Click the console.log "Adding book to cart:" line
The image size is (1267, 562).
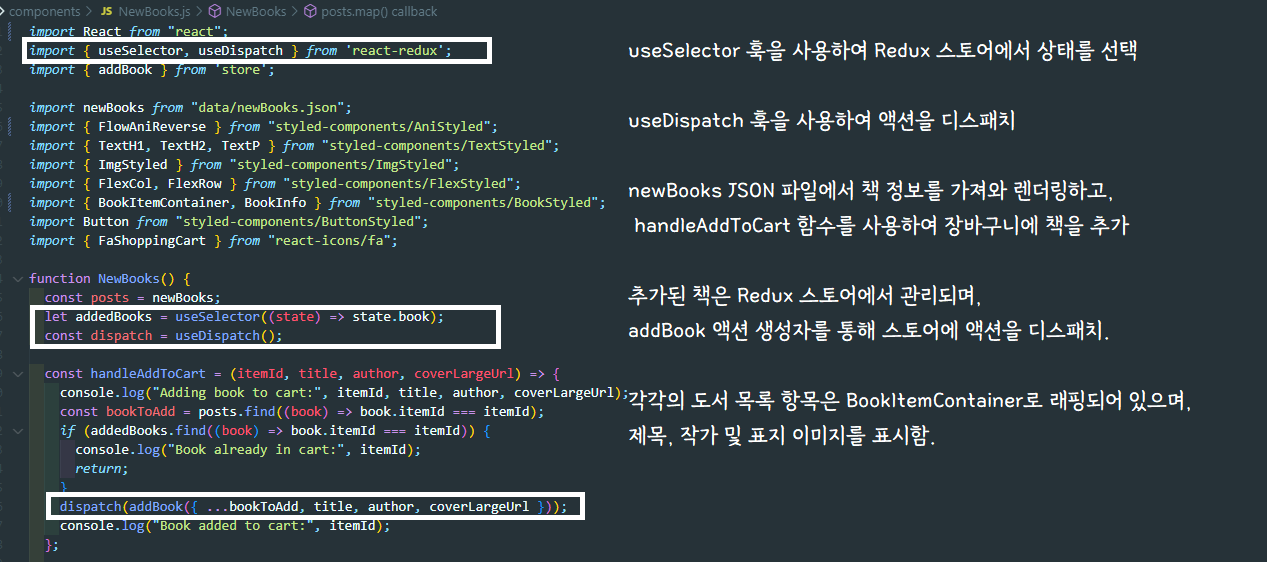coord(343,392)
